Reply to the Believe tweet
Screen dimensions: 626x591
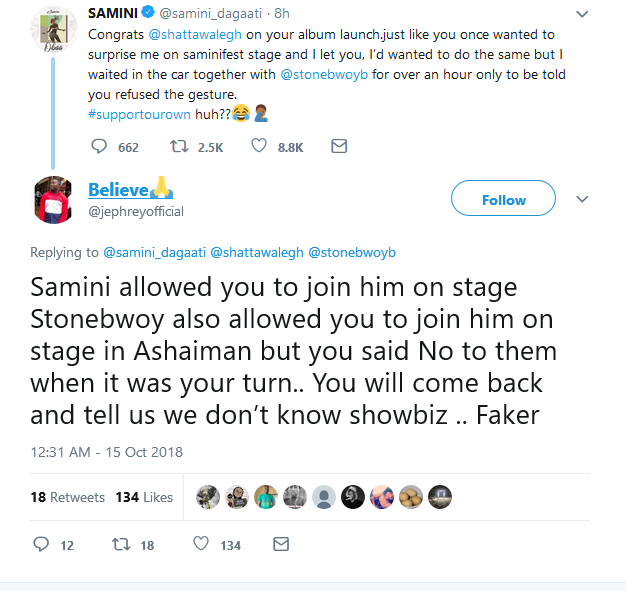pyautogui.click(x=41, y=544)
